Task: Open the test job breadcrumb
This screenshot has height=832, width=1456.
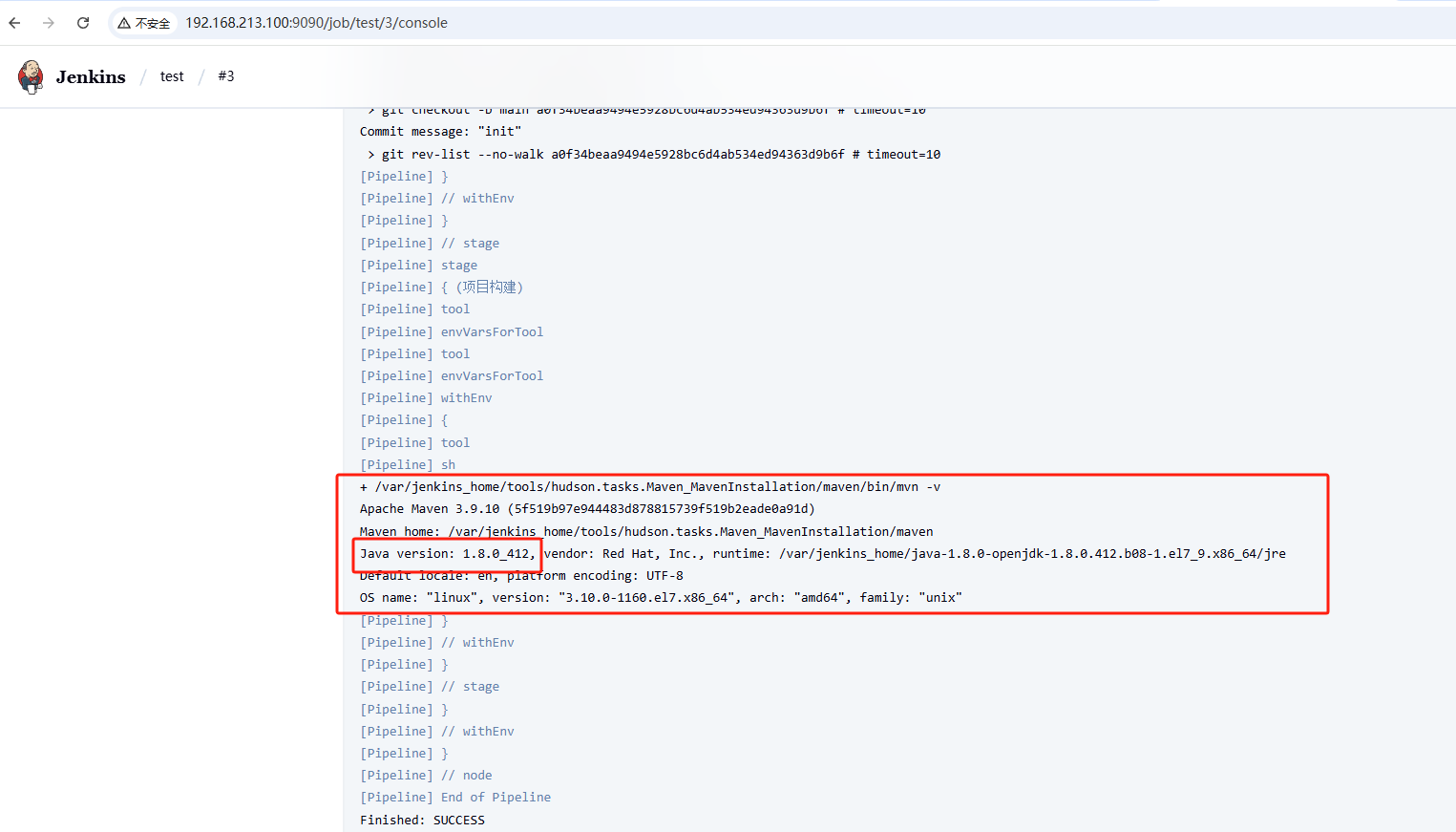Action: 172,76
